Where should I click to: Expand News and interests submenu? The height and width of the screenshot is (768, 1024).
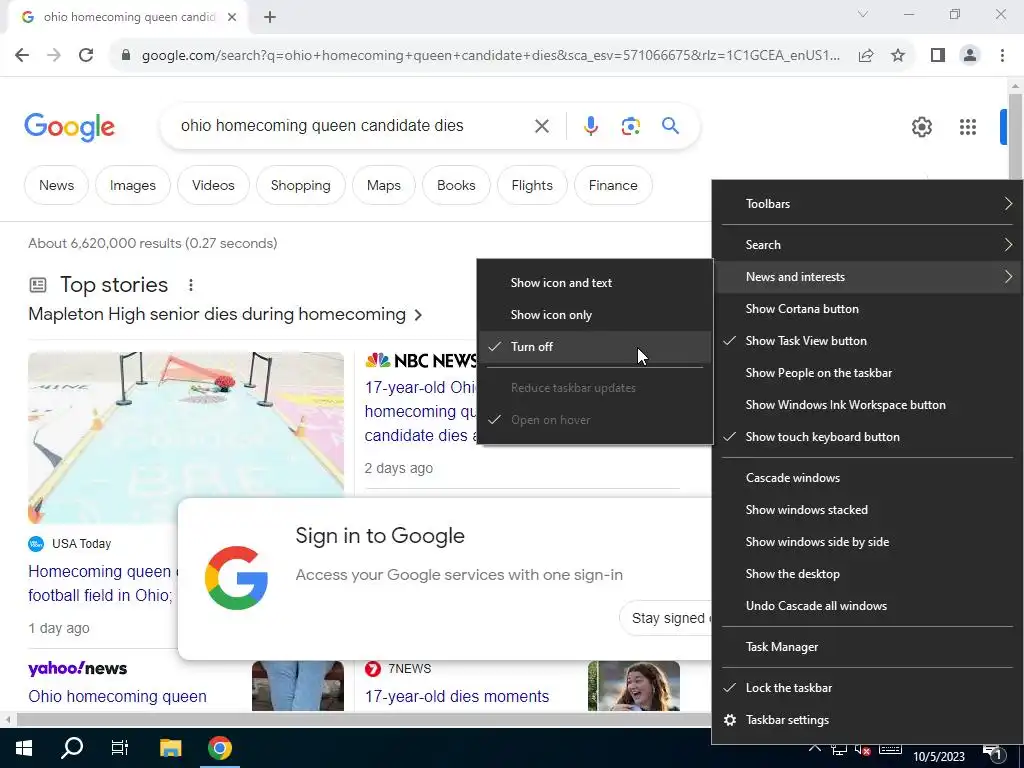(865, 277)
